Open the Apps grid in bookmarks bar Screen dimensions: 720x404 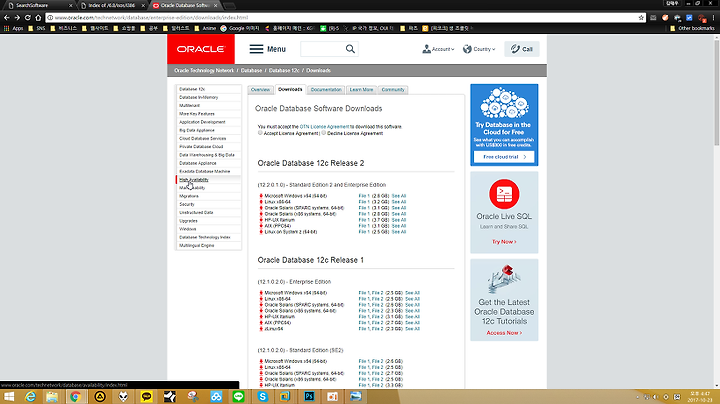[x=14, y=28]
